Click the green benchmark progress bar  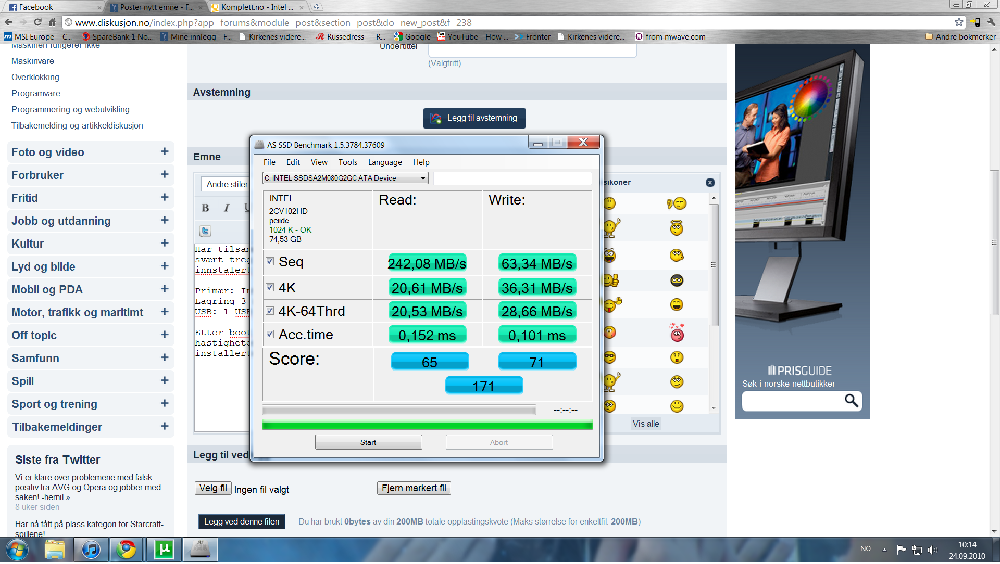[427, 425]
